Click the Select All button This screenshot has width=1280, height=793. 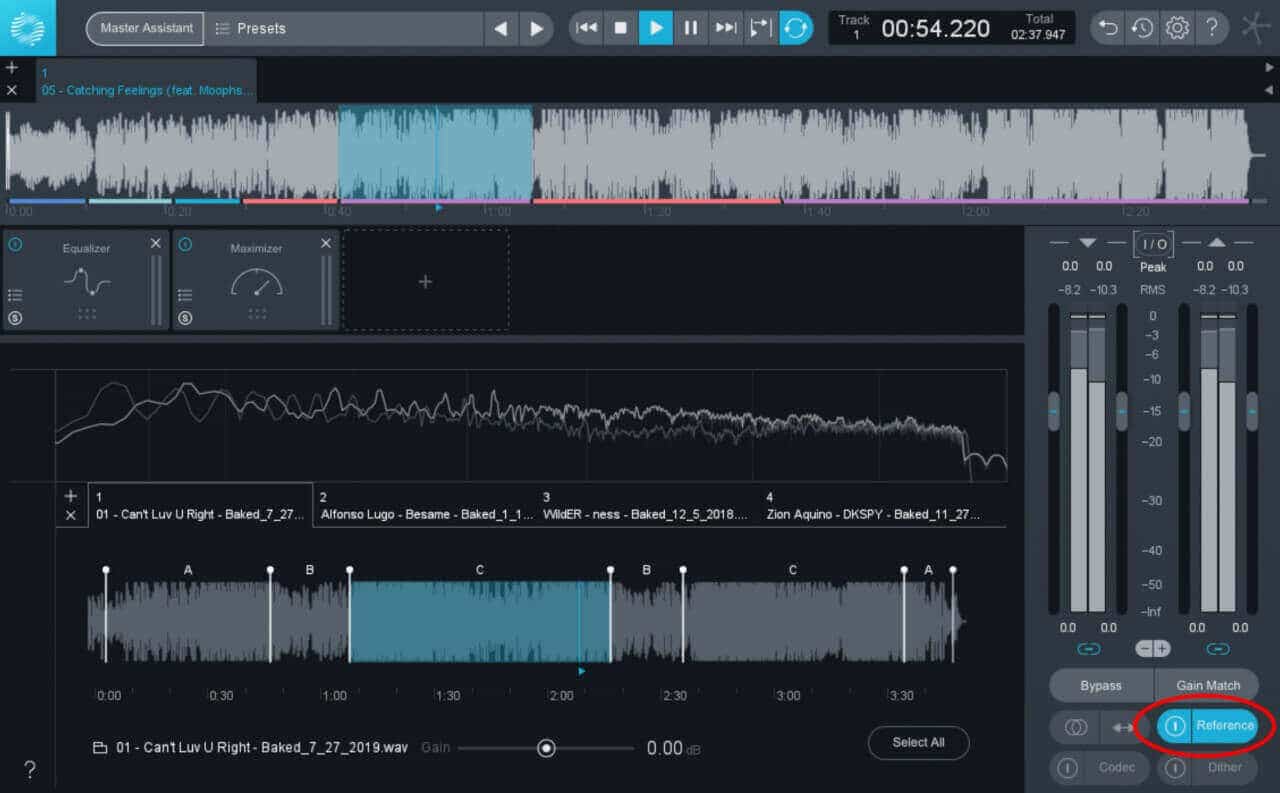point(918,742)
